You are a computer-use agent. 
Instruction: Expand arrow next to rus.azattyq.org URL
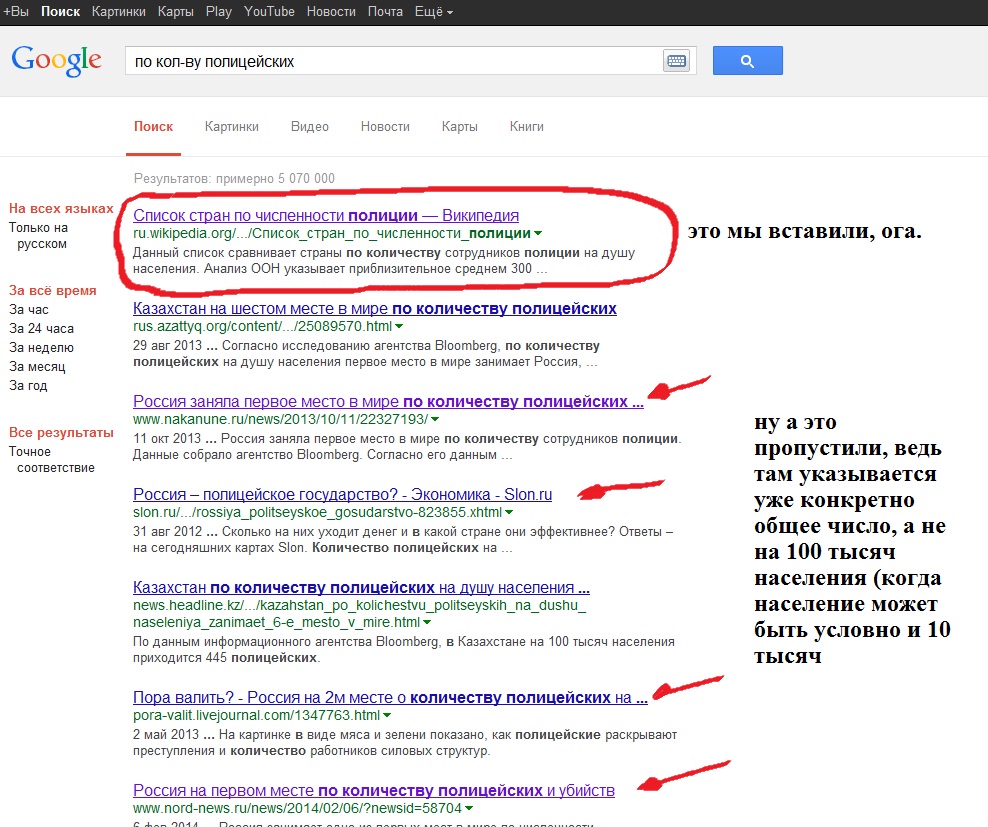coord(399,327)
